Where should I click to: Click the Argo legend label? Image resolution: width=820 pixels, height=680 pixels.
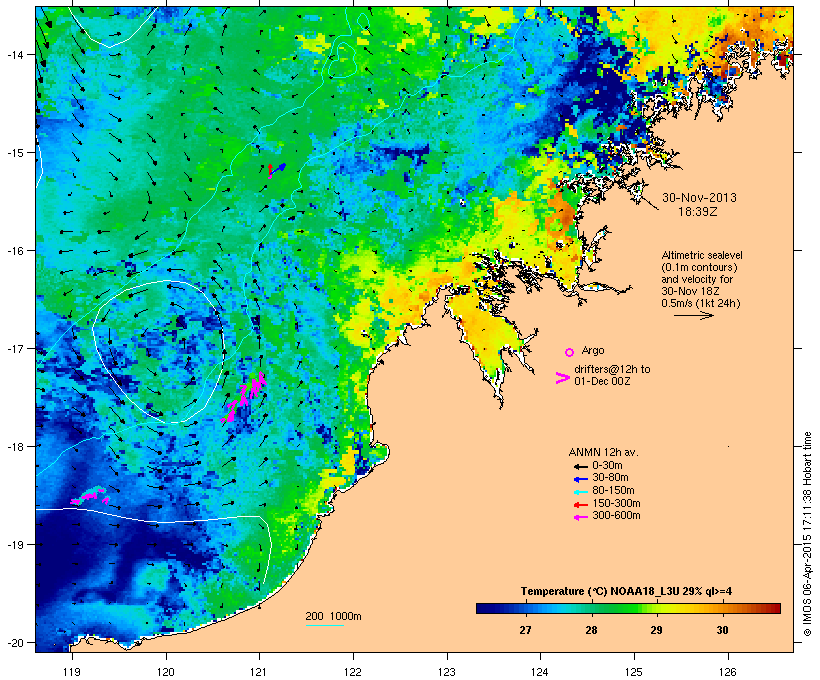[593, 350]
